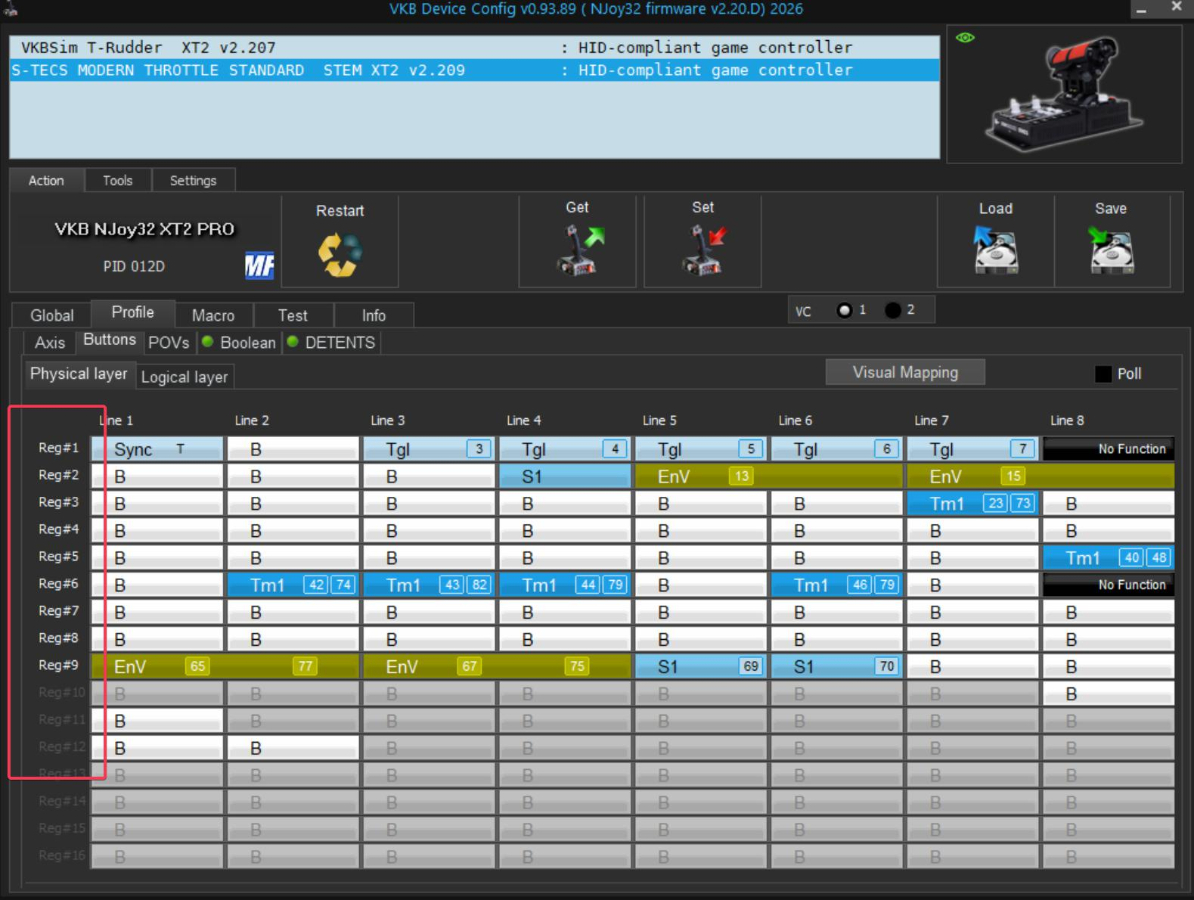Click Tgl cell numbered 4
The width and height of the screenshot is (1194, 900).
pos(565,449)
